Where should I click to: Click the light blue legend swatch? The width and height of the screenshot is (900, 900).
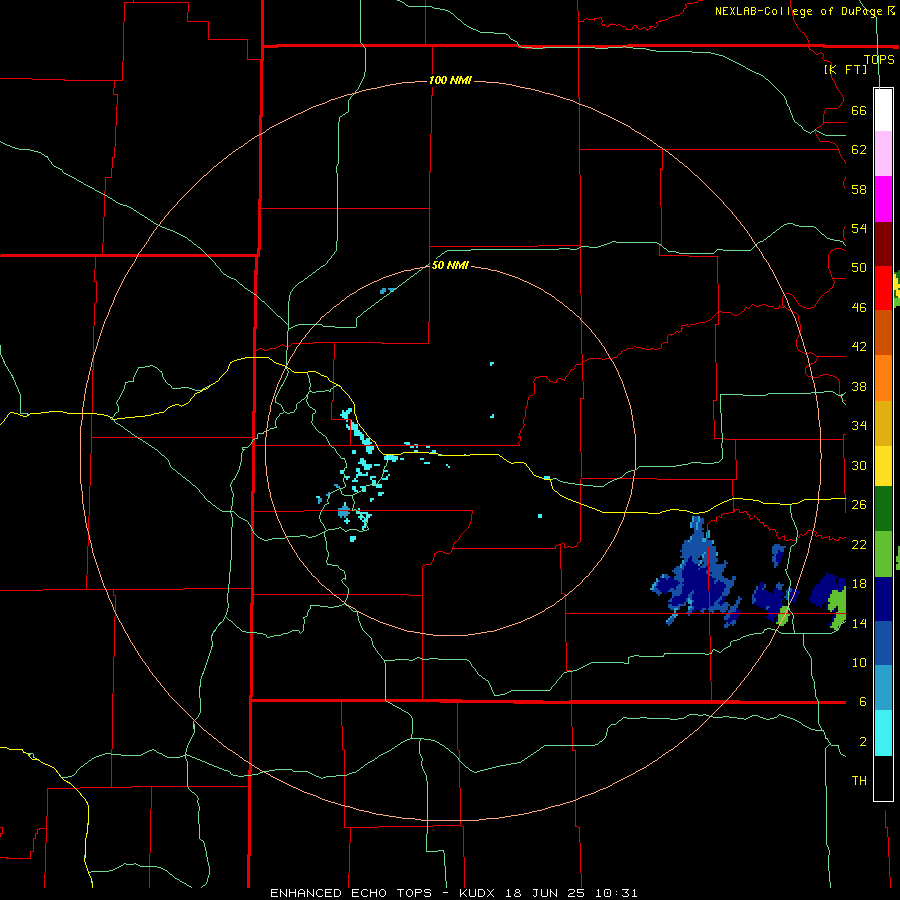883,688
